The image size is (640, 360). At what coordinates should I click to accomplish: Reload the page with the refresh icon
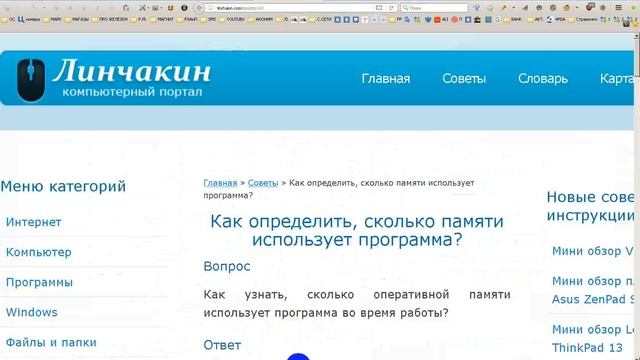(391, 8)
